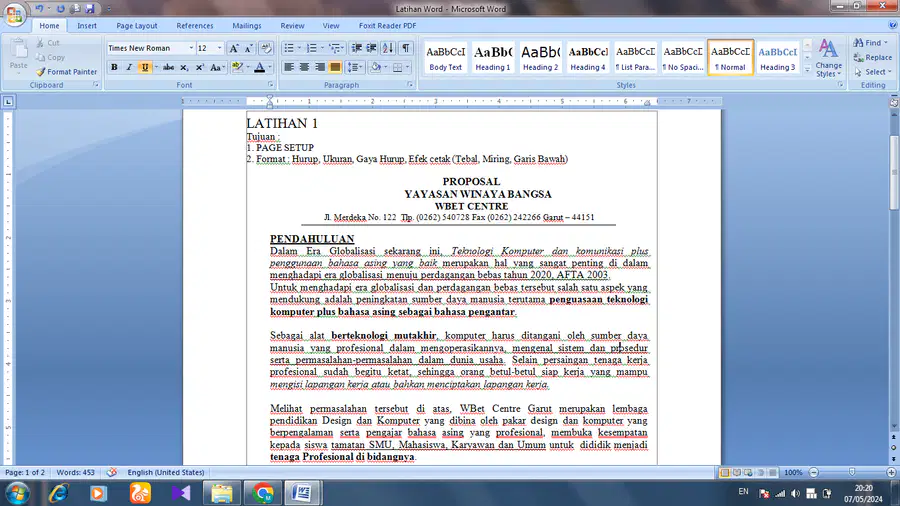Click the Office button
The height and width of the screenshot is (506, 900).
click(x=14, y=14)
